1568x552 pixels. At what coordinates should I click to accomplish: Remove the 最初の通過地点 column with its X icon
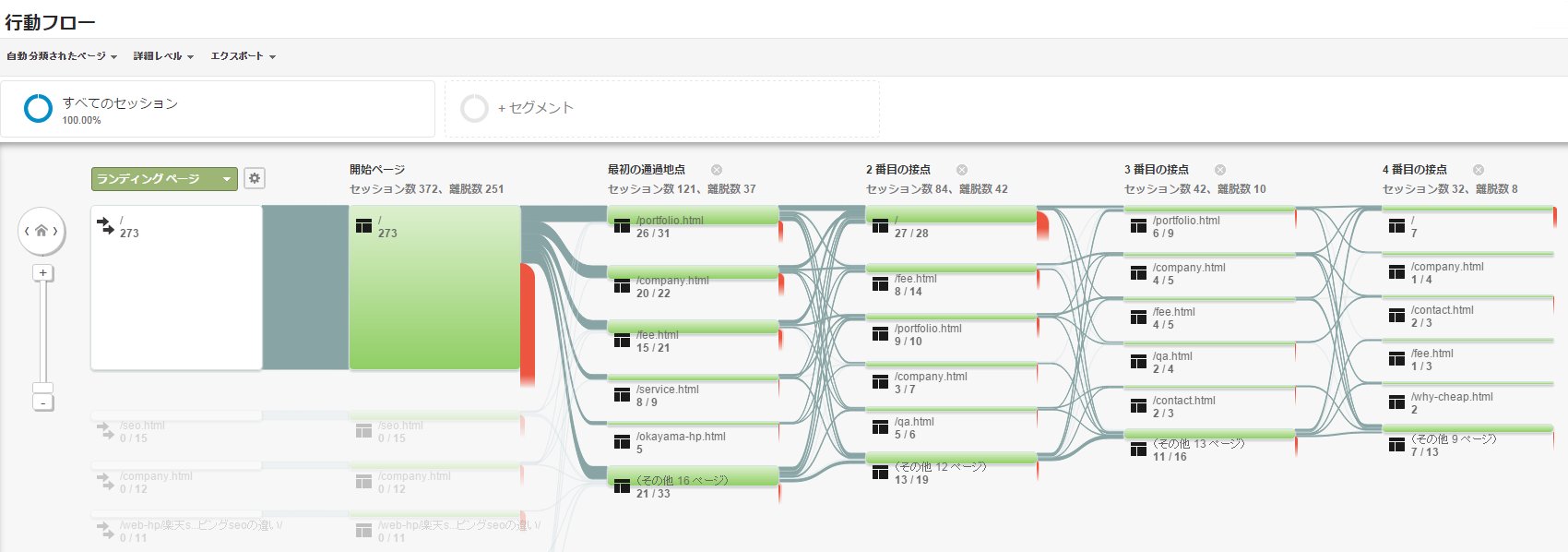(x=717, y=170)
